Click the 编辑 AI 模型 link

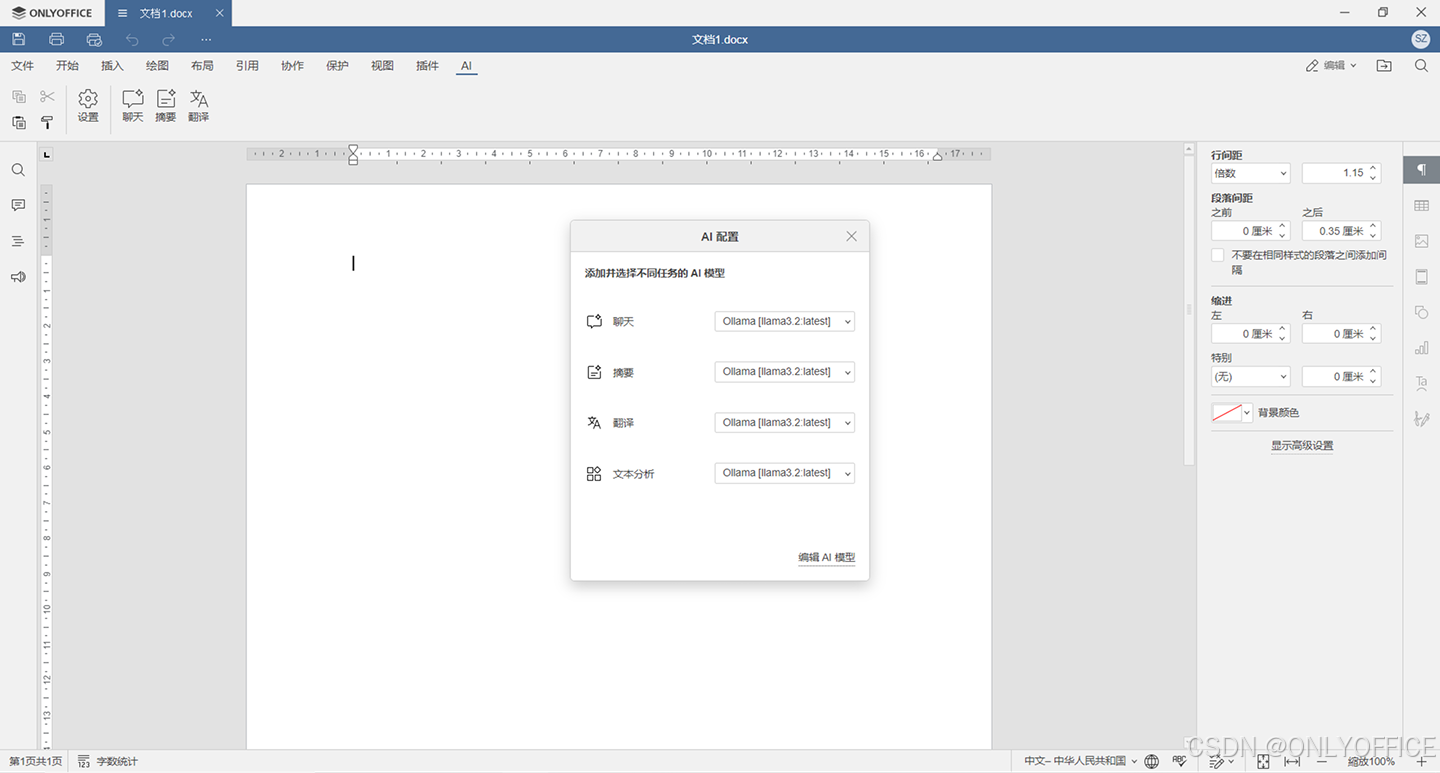pos(826,558)
